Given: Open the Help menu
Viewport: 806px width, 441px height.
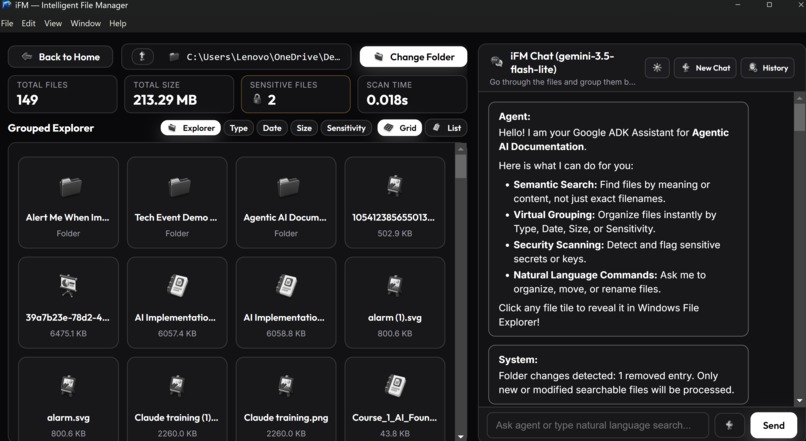Looking at the screenshot, I should coord(118,23).
